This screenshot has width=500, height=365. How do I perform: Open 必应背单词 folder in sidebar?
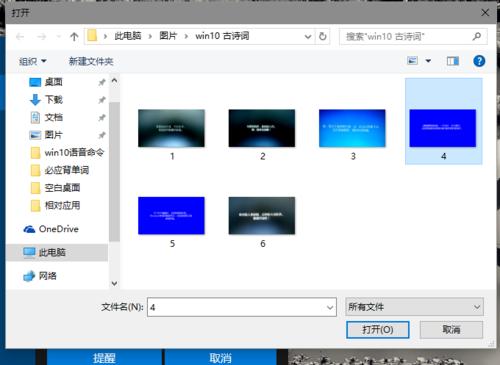(67, 170)
